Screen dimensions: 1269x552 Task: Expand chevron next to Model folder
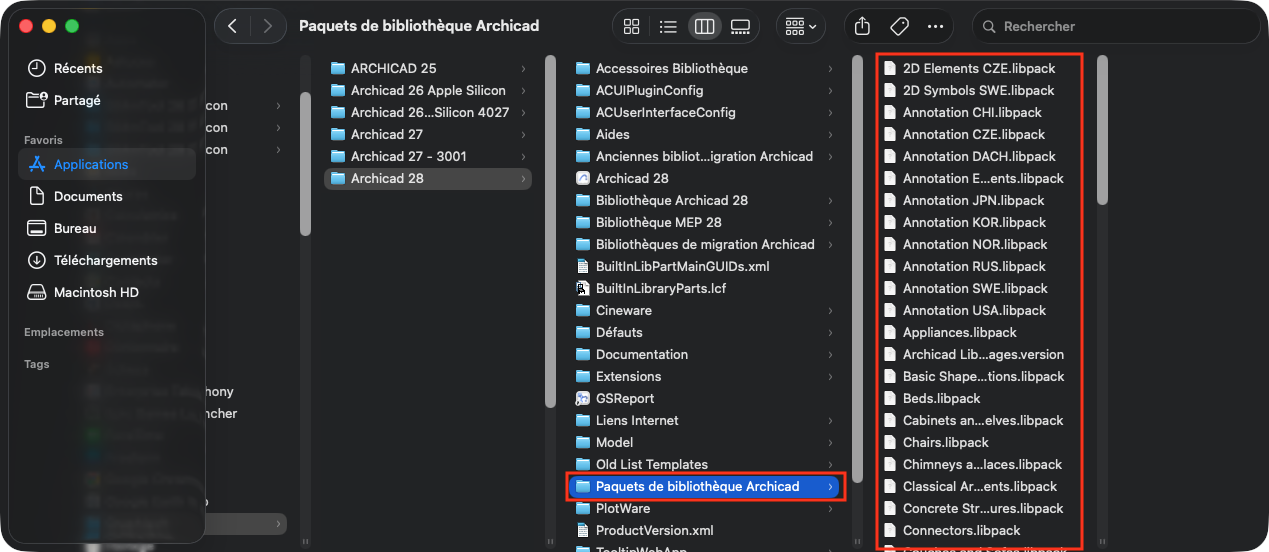tap(830, 442)
